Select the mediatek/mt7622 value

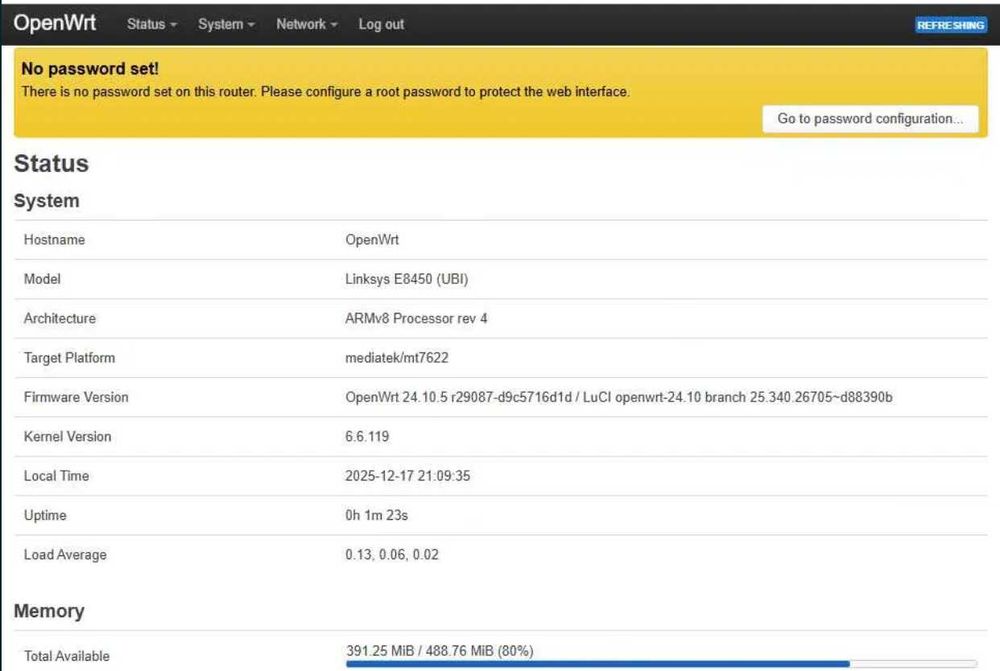pos(397,358)
